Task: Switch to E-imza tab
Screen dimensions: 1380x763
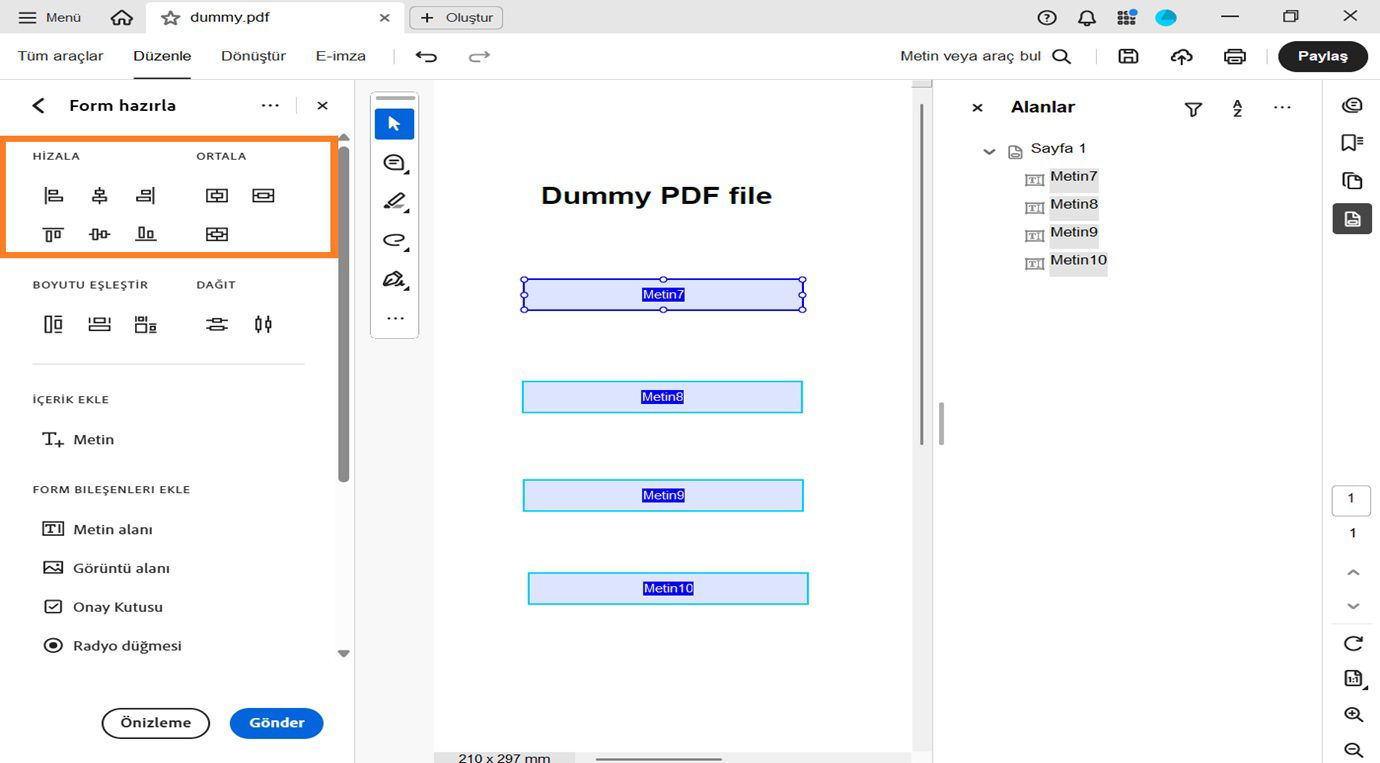Action: click(341, 56)
